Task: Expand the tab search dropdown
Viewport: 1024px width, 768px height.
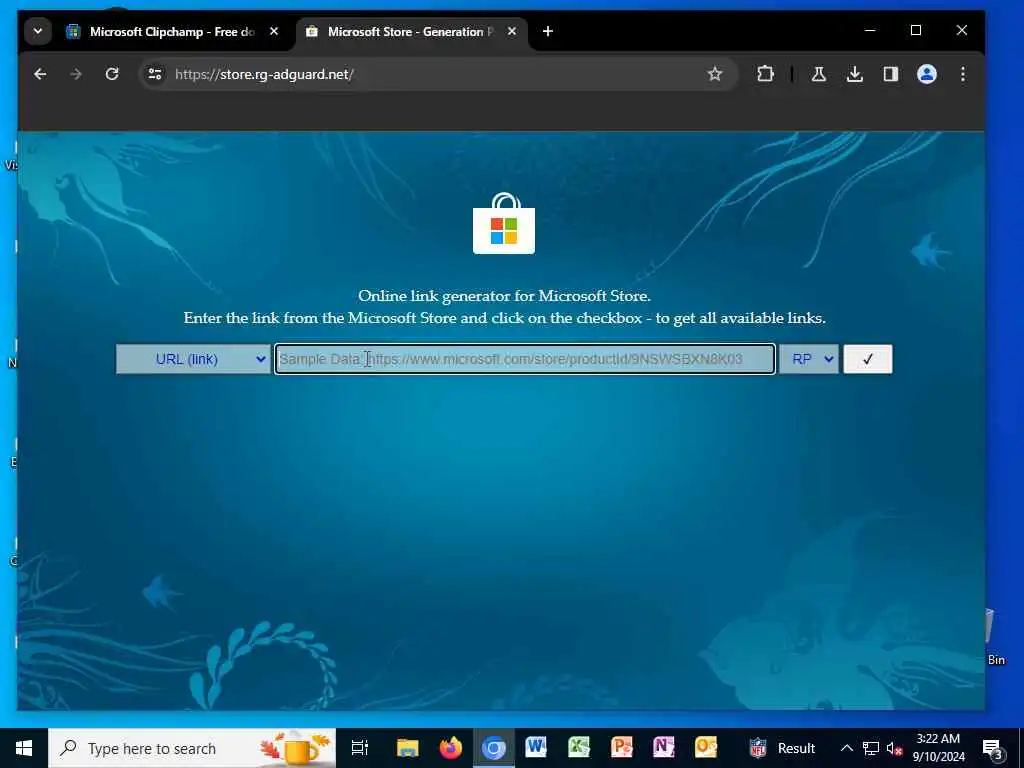Action: 38,31
